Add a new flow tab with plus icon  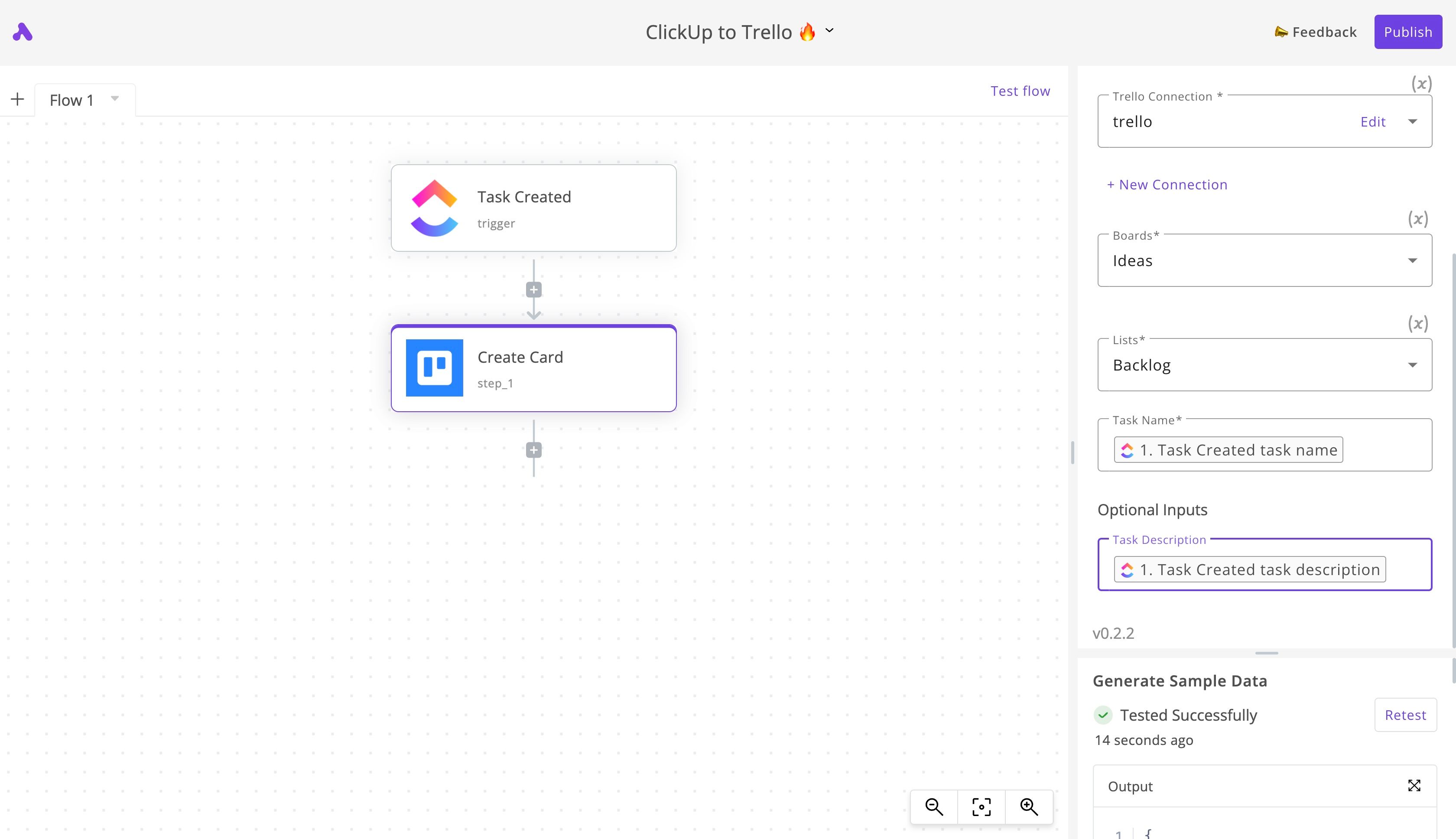17,99
